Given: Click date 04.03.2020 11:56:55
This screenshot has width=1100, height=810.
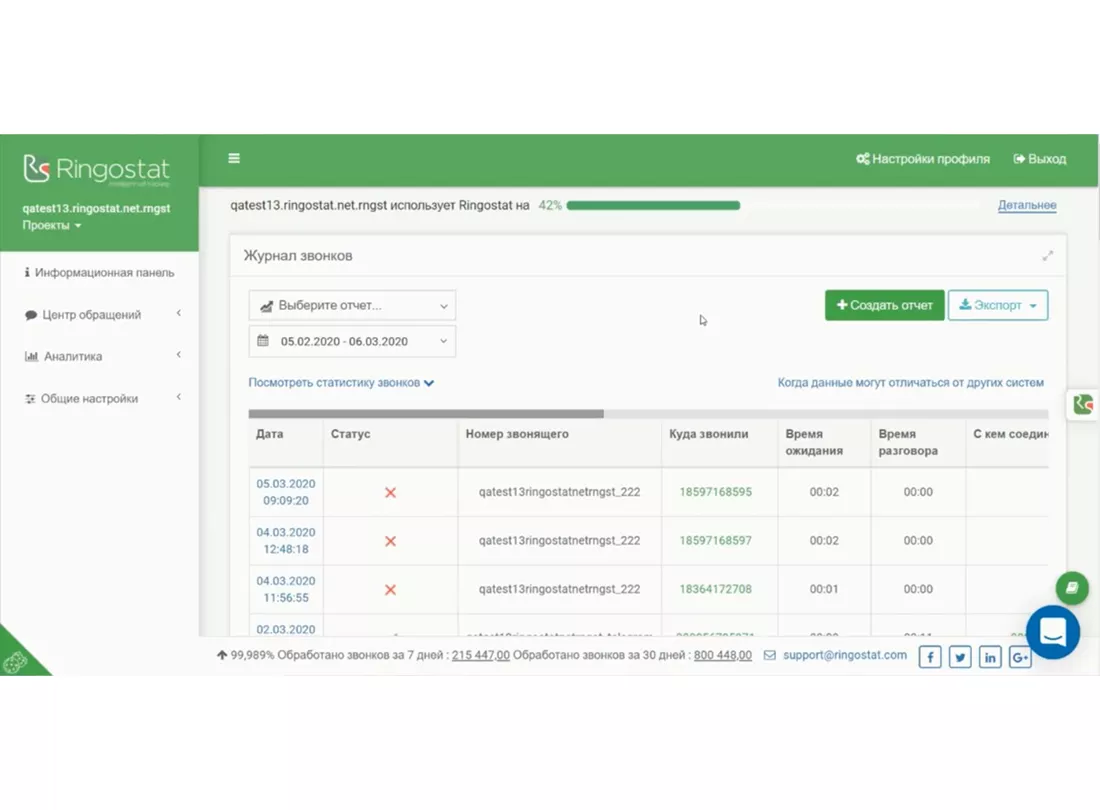Looking at the screenshot, I should pyautogui.click(x=286, y=589).
